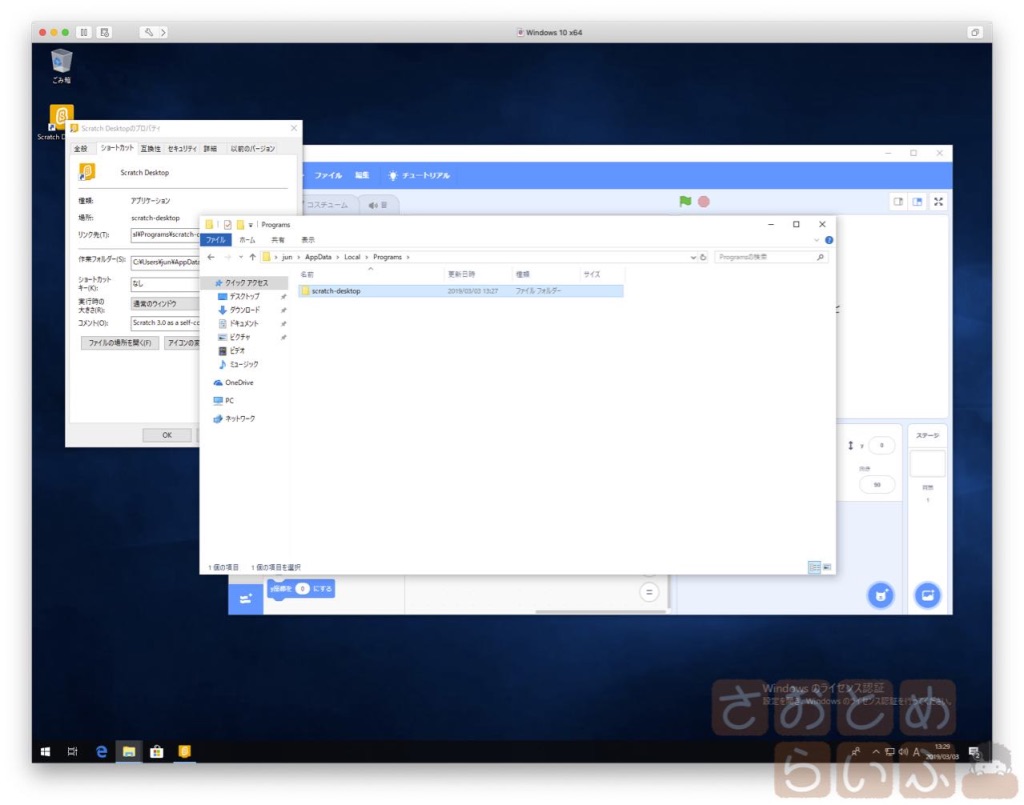
Task: Switch Scratch to small stage layout
Action: click(x=899, y=202)
